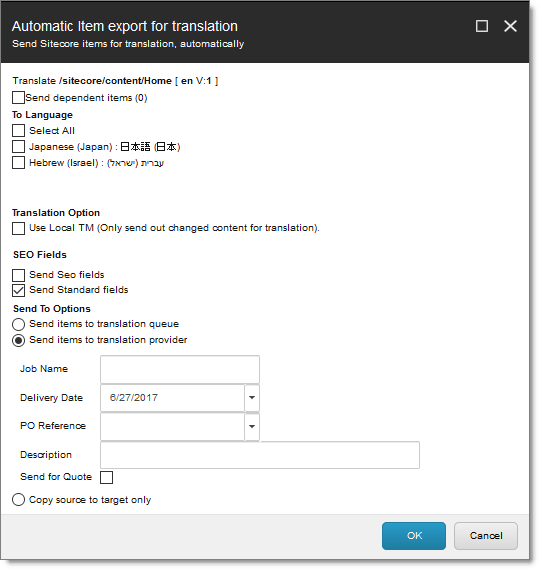
Task: Select Copy source to target only
Action: pyautogui.click(x=19, y=500)
